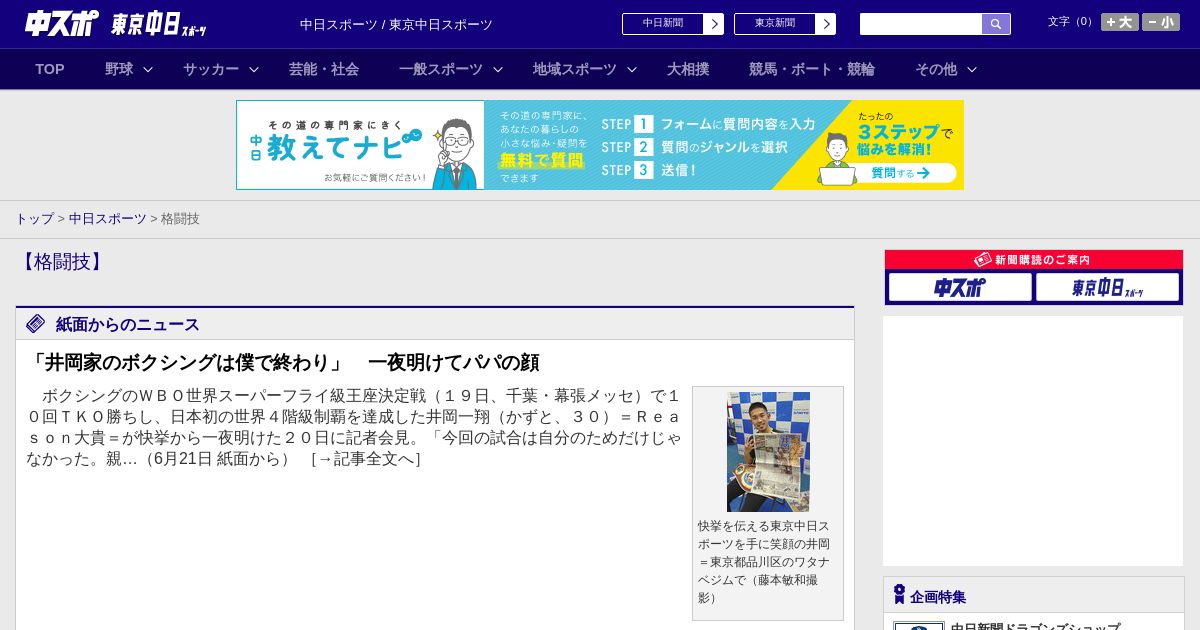This screenshot has height=630, width=1200.
Task: Click arrow next to 東京新聞 button
Action: (826, 24)
